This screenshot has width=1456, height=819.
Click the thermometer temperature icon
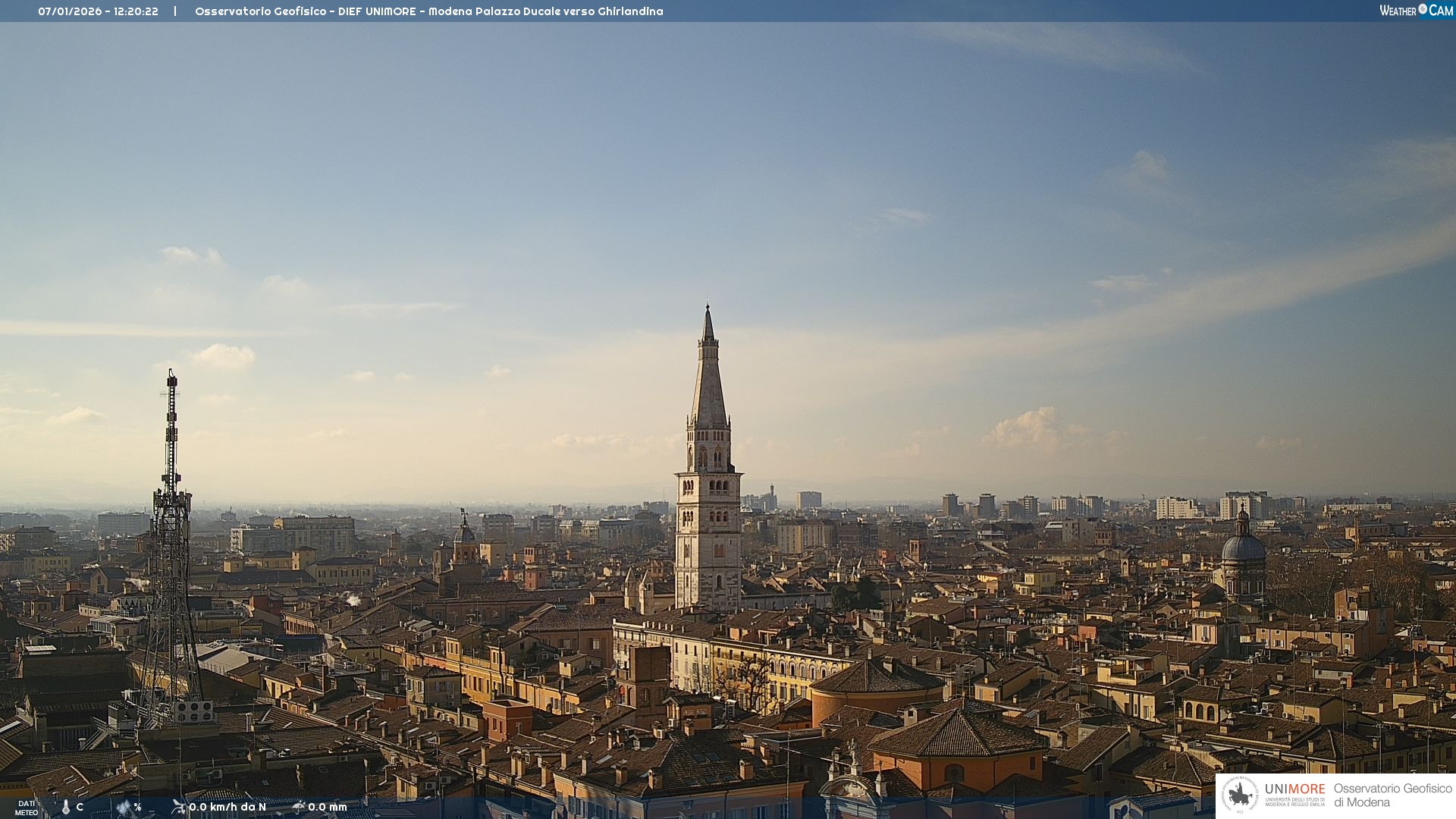pyautogui.click(x=66, y=807)
